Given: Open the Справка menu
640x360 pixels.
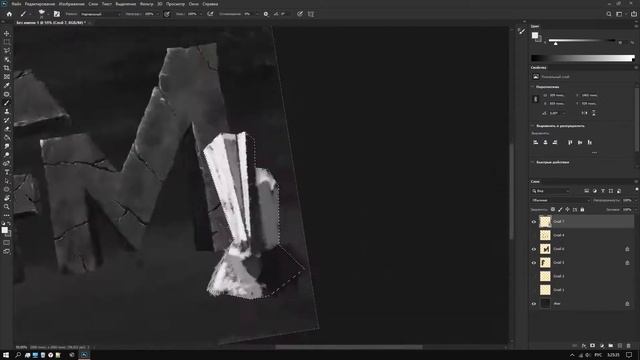Looking at the screenshot, I should [x=210, y=4].
